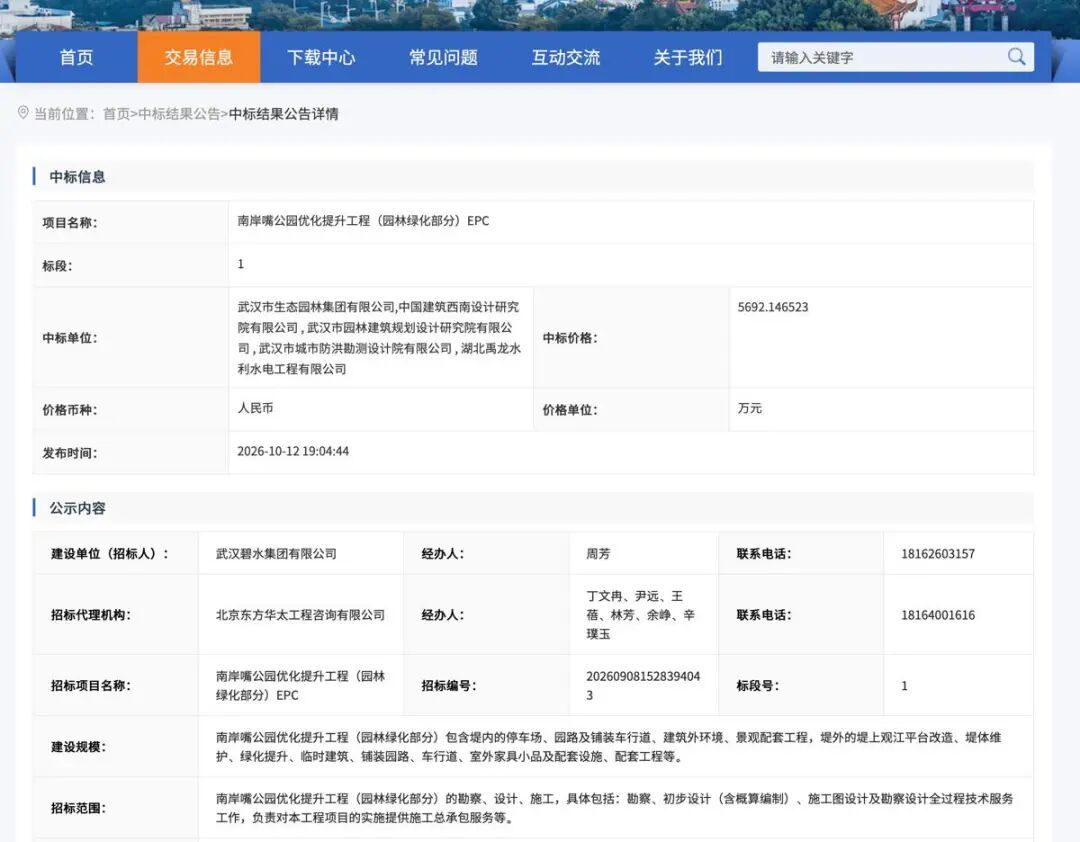Click the 招标范围 label
1080x842 pixels.
click(78, 808)
